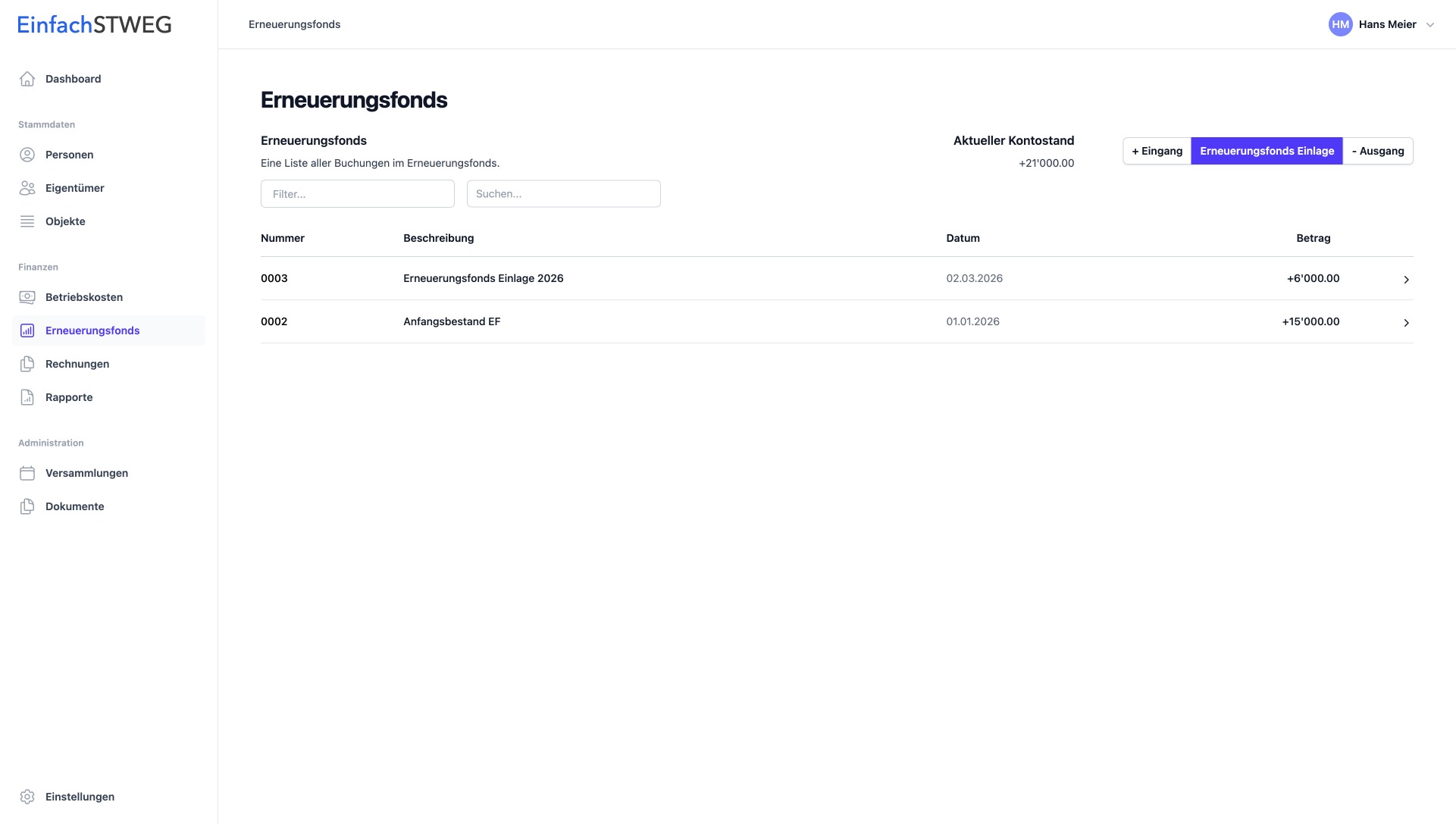This screenshot has width=1456, height=824.
Task: Click the Eigentümer people icon
Action: pyautogui.click(x=27, y=188)
